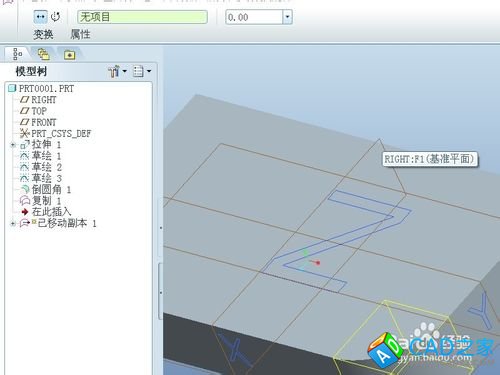This screenshot has width=500, height=375.
Task: Switch to the folder favorites navigator tab
Action: click(69, 55)
